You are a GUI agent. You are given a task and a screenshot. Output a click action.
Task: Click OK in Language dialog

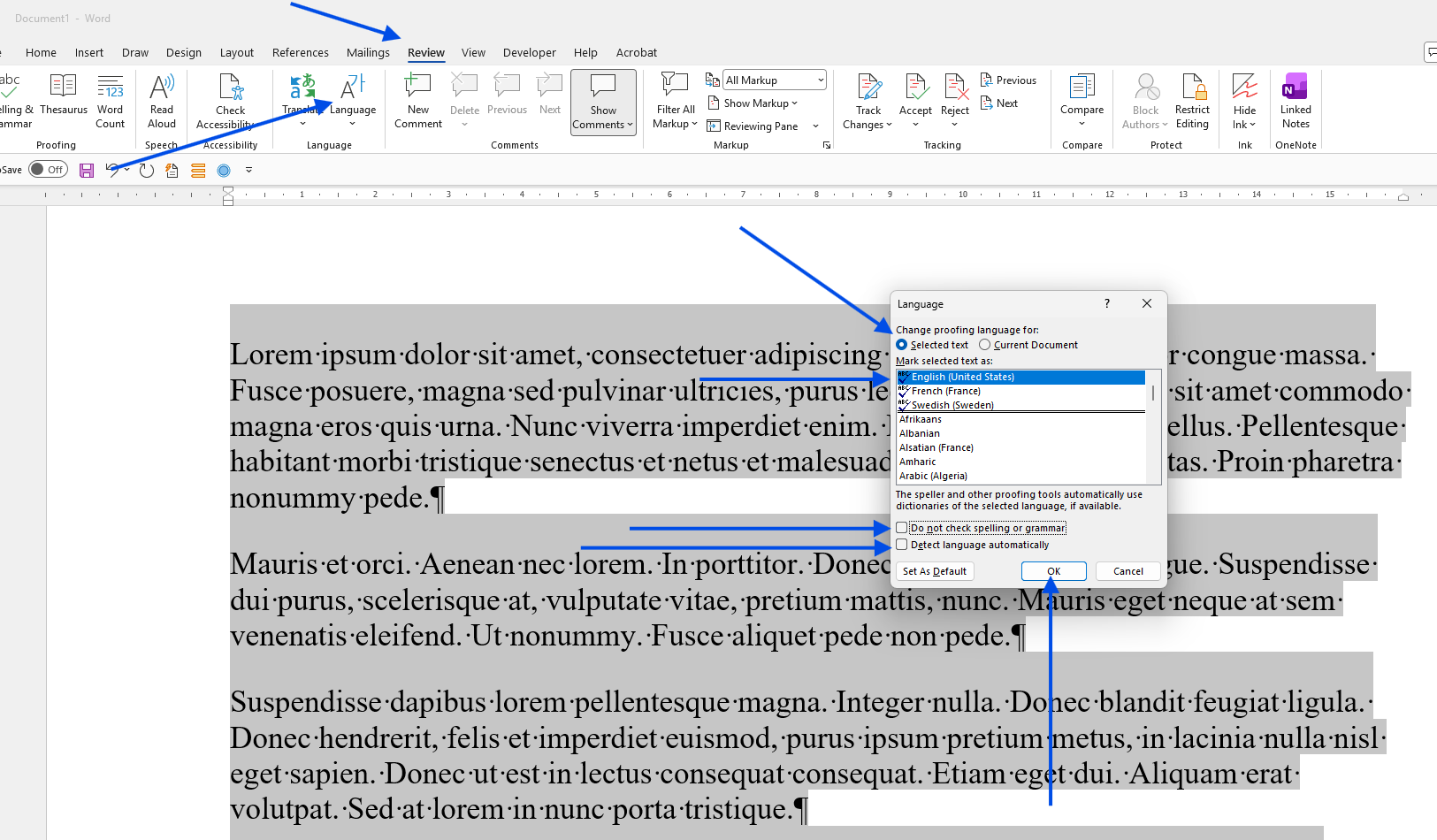(x=1054, y=571)
